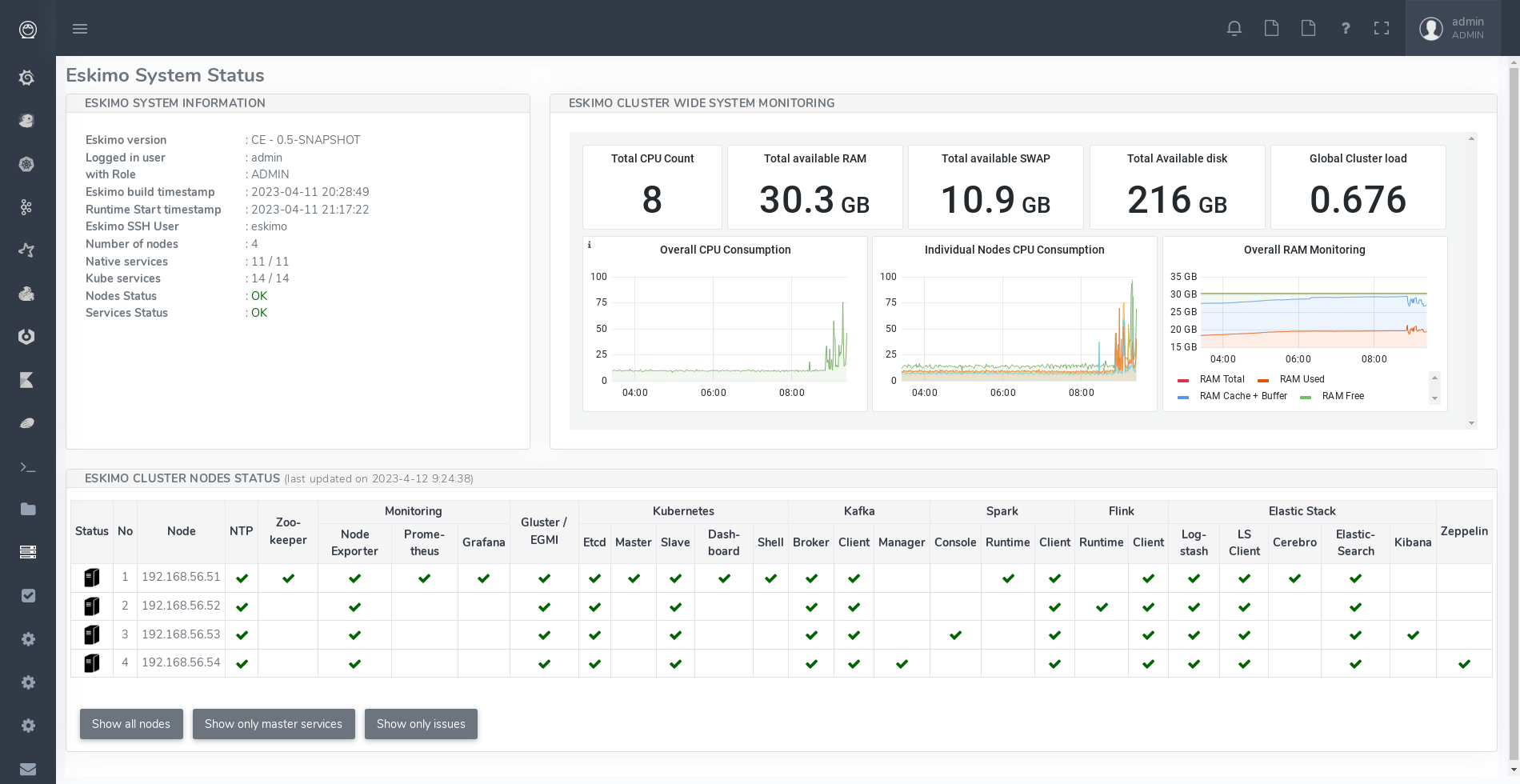Open the Kibana sidebar icon
The image size is (1520, 784).
(x=26, y=380)
